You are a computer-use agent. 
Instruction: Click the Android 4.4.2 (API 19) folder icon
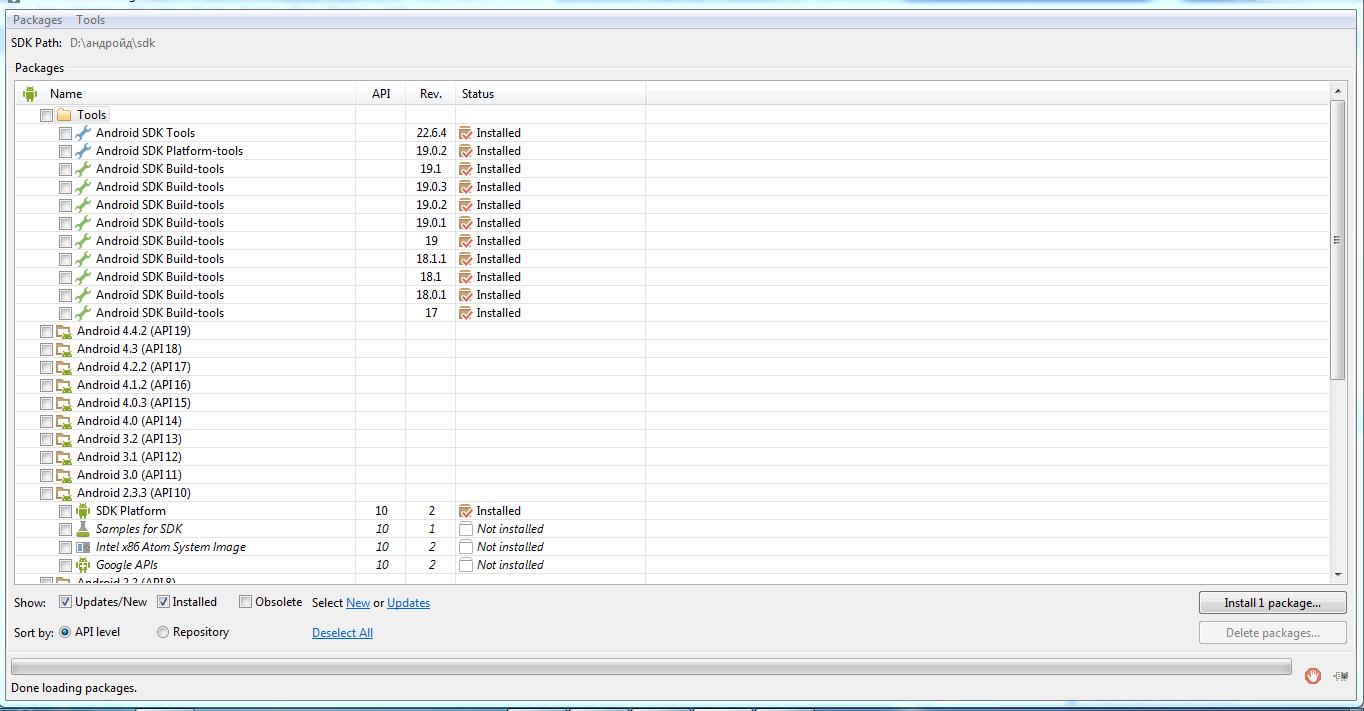[64, 331]
